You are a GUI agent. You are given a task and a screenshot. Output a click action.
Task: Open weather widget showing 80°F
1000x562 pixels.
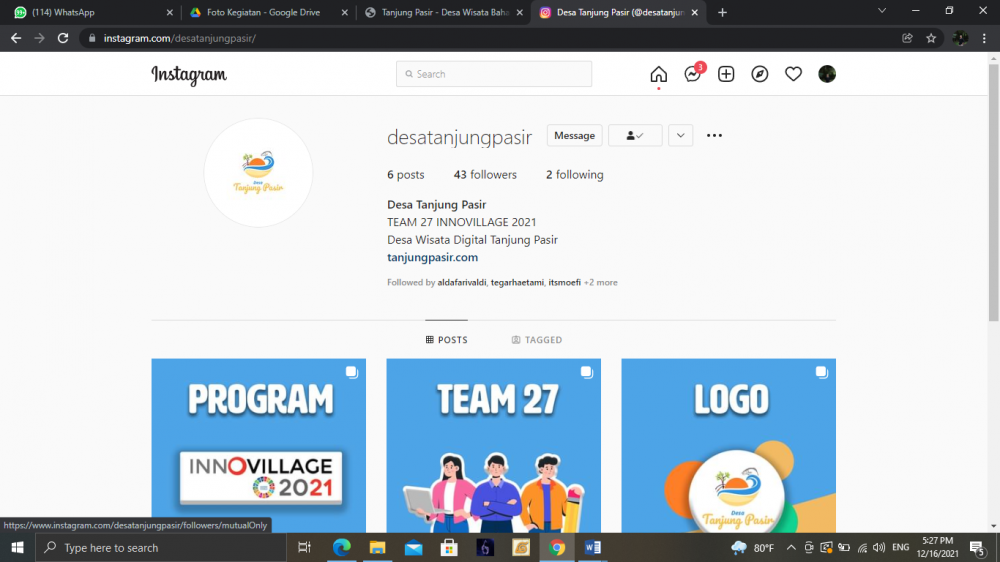click(x=753, y=547)
